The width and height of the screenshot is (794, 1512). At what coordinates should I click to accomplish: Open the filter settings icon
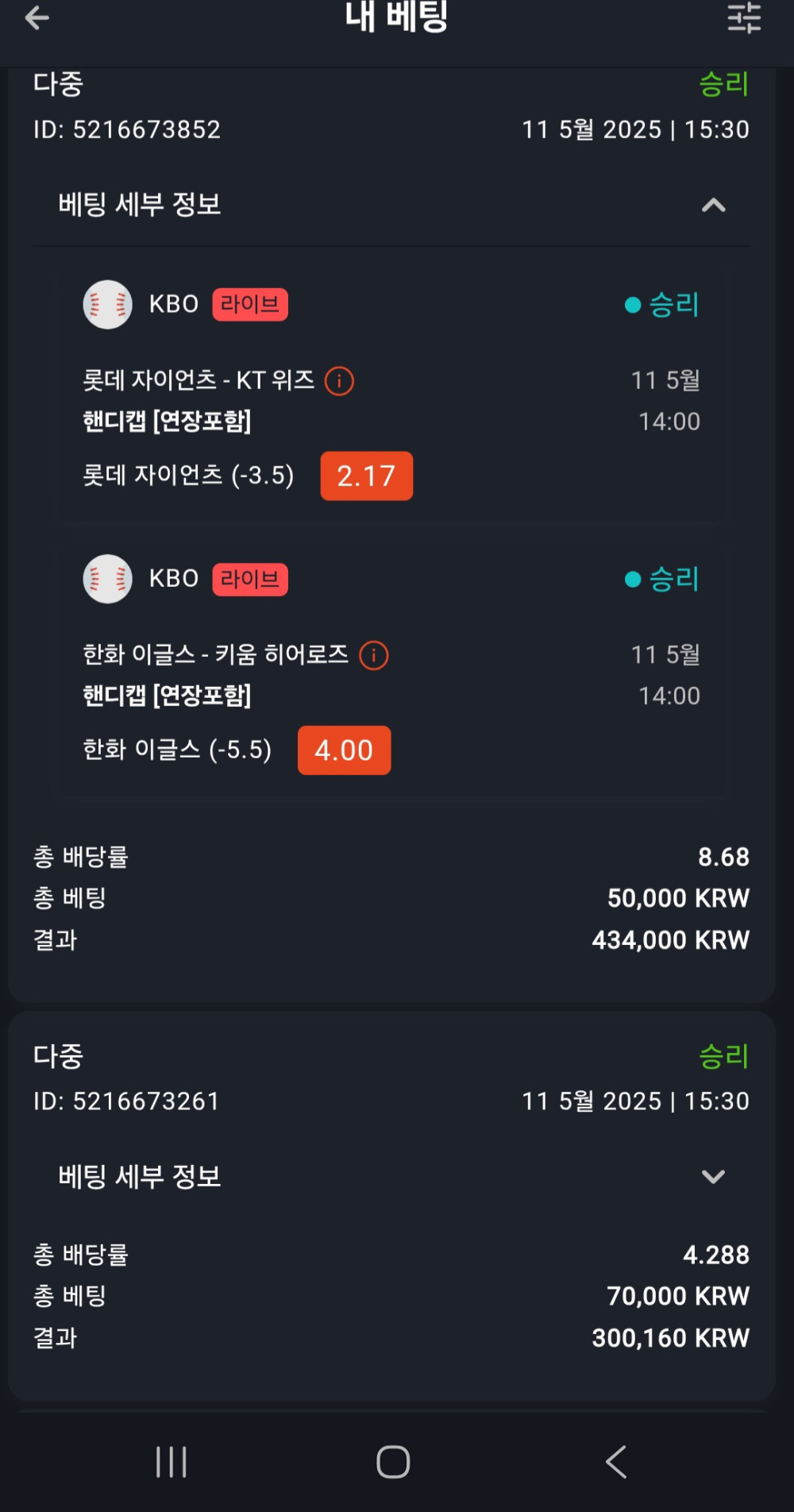pyautogui.click(x=744, y=17)
